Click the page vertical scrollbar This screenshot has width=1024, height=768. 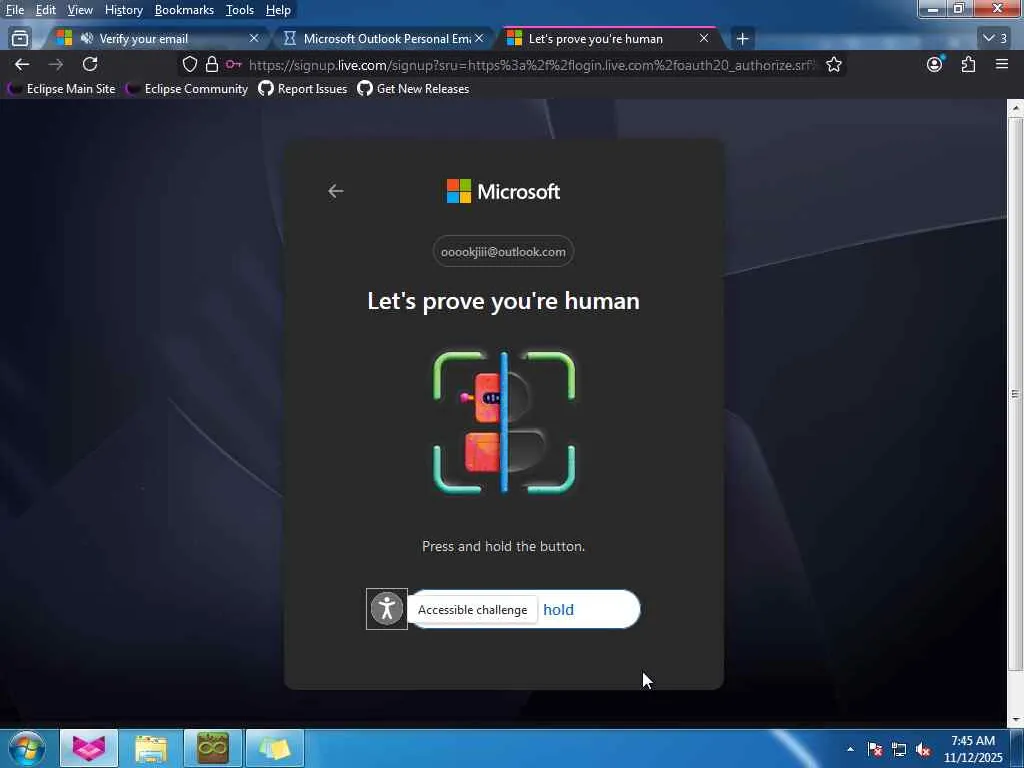click(1015, 394)
